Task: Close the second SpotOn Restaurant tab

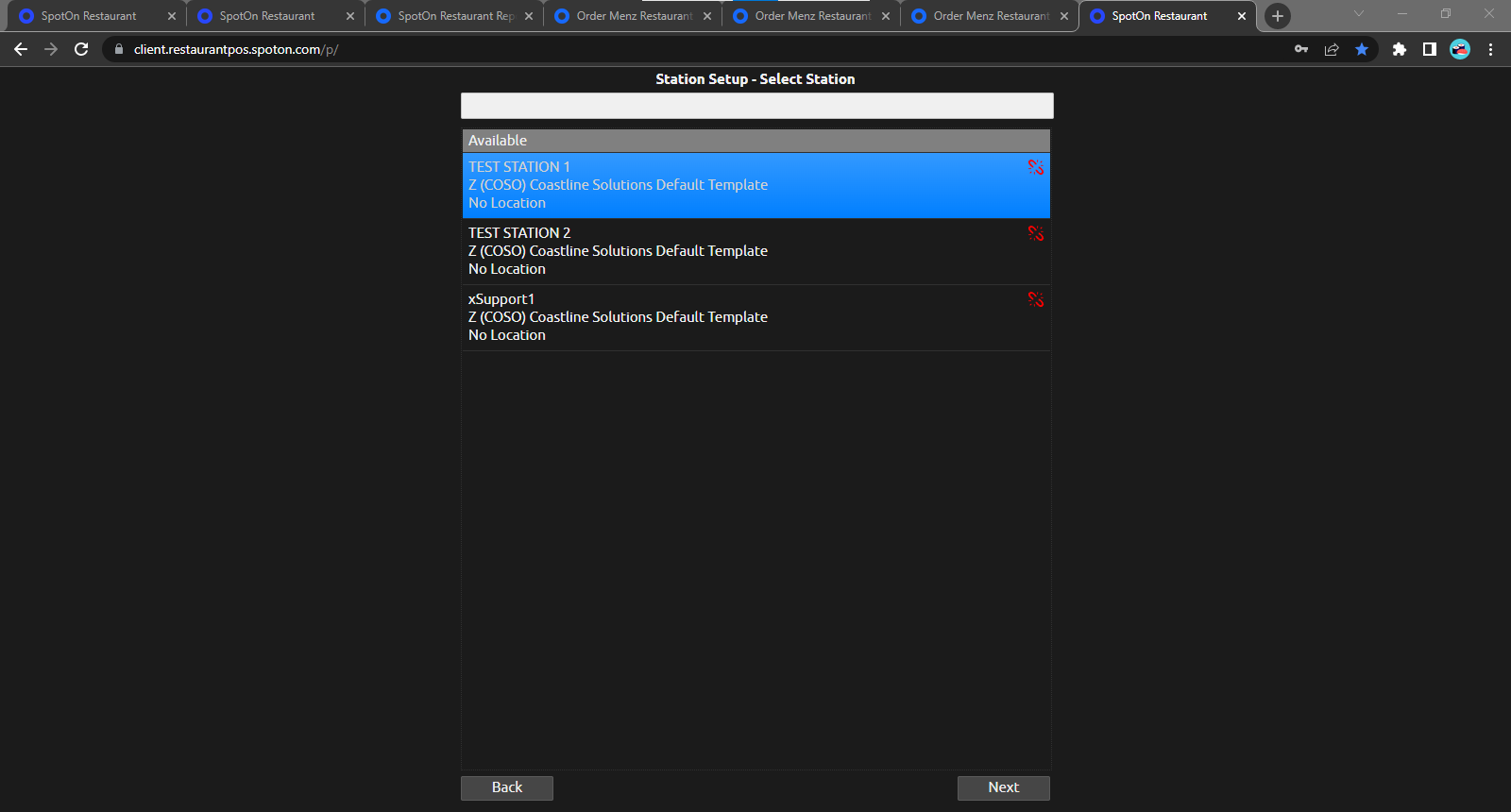Action: tap(350, 16)
